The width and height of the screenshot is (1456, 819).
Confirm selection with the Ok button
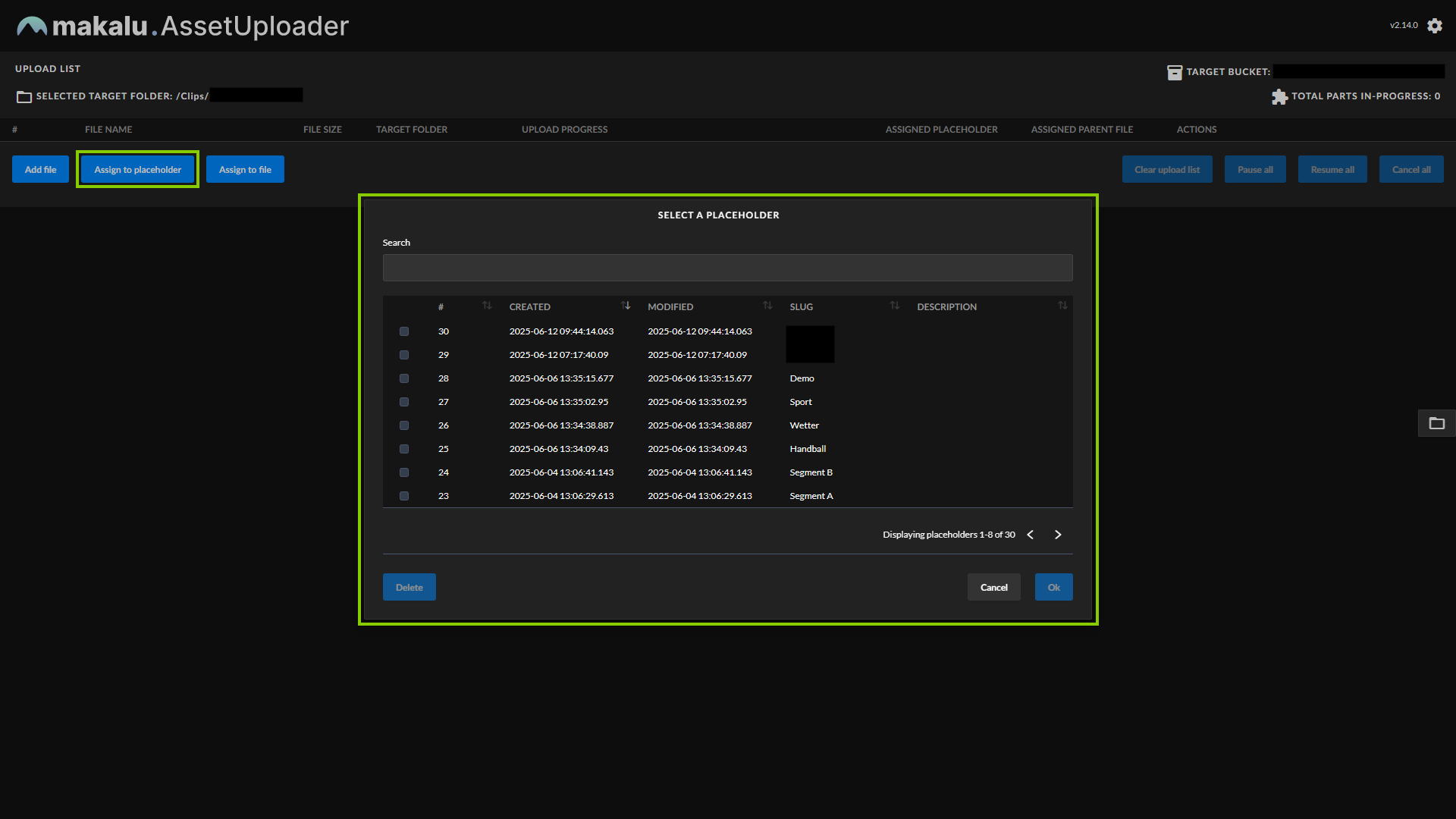(x=1053, y=587)
